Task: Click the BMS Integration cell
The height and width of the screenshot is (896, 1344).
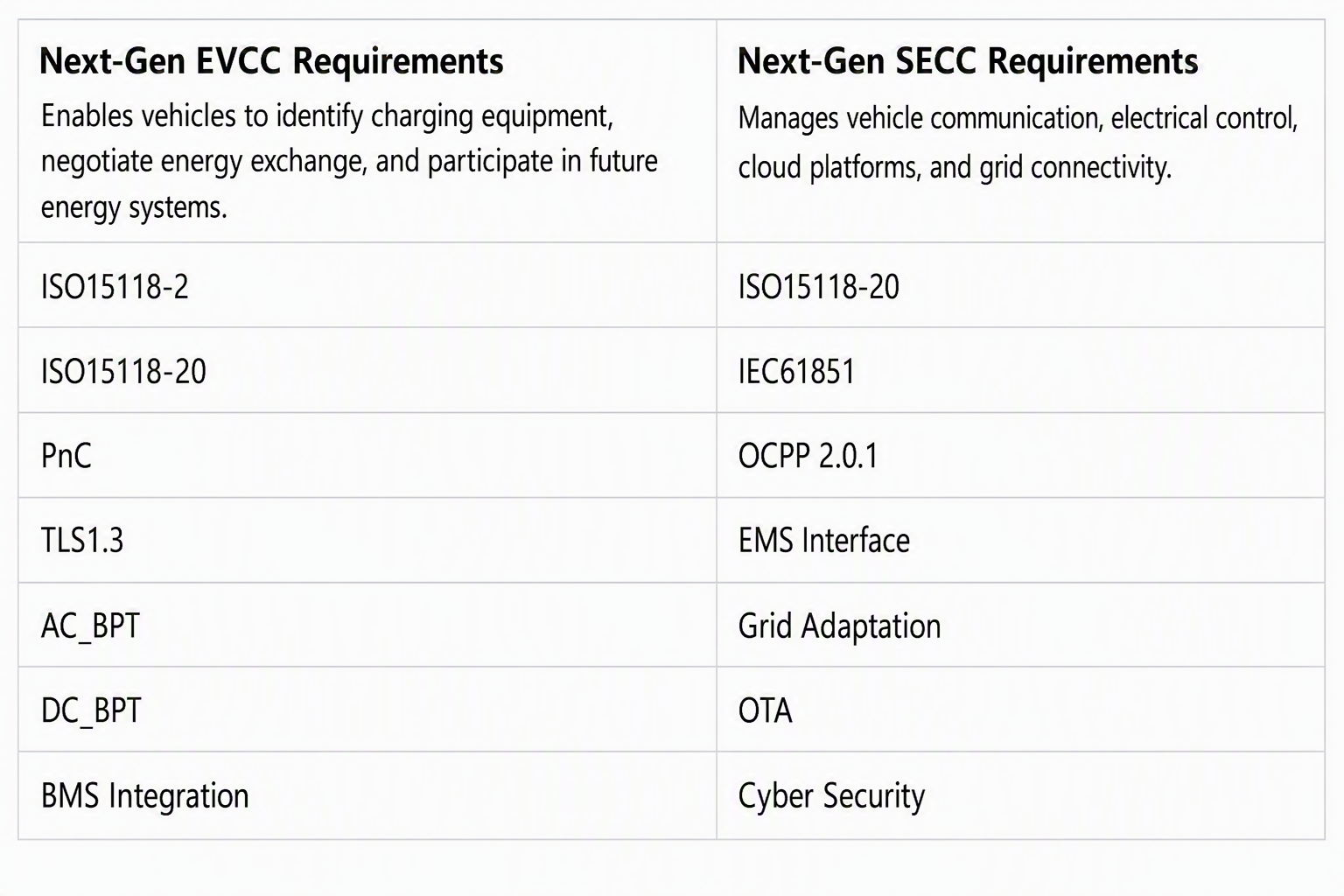Action: click(x=367, y=795)
